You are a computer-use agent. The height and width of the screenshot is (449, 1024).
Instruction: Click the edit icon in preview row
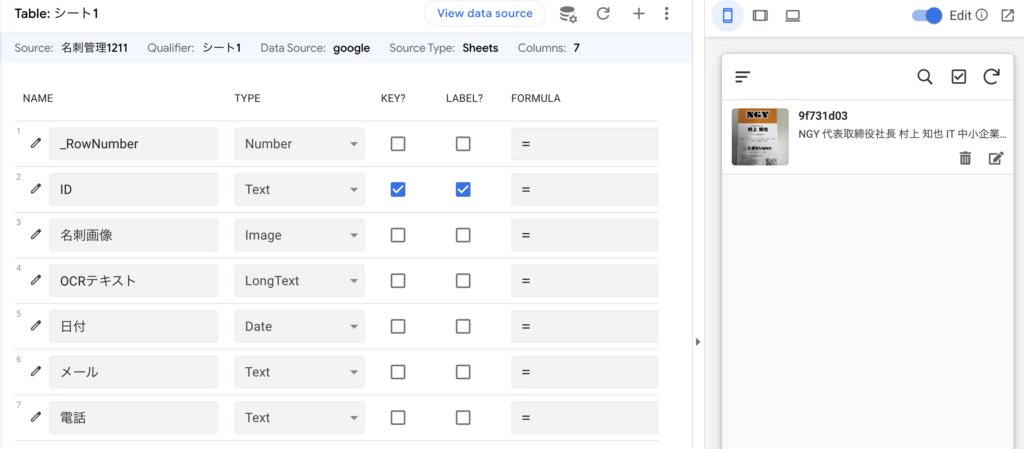995,158
